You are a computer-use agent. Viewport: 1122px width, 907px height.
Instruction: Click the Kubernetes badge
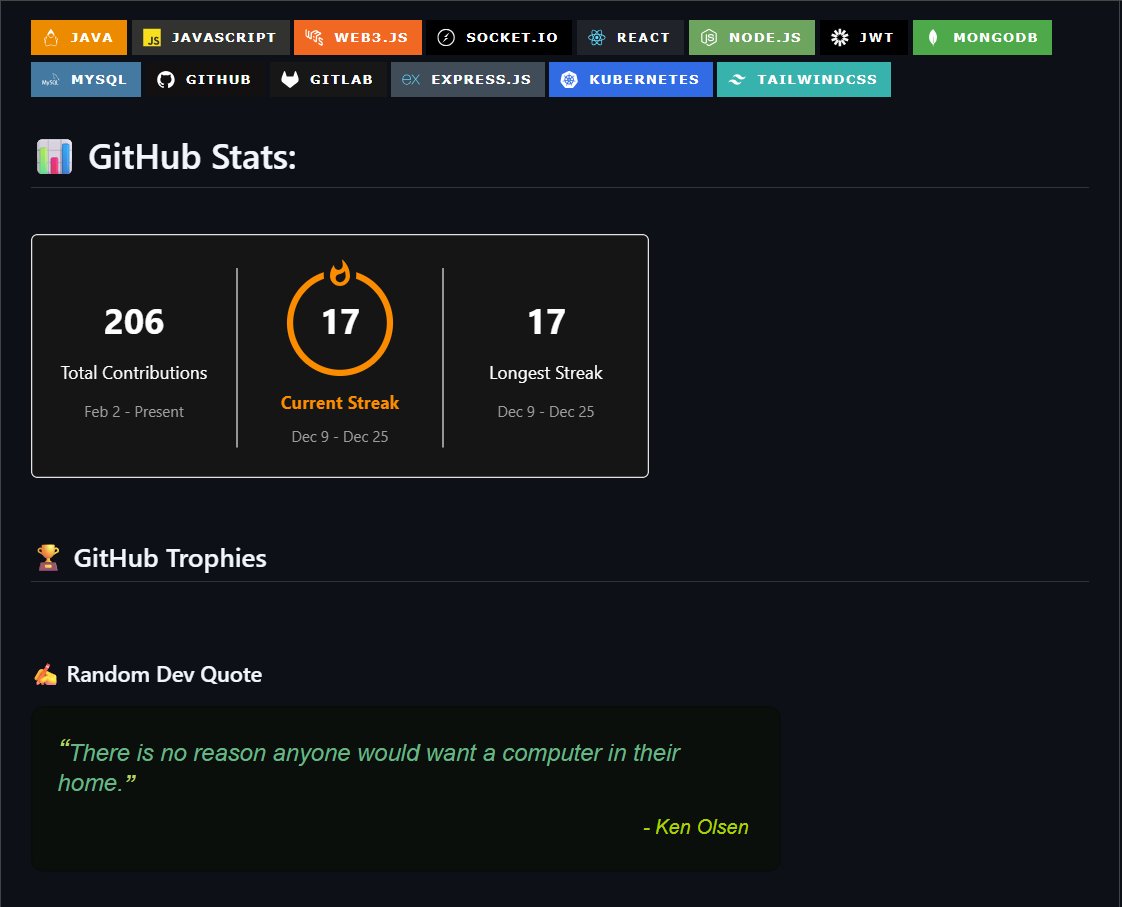pyautogui.click(x=630, y=79)
